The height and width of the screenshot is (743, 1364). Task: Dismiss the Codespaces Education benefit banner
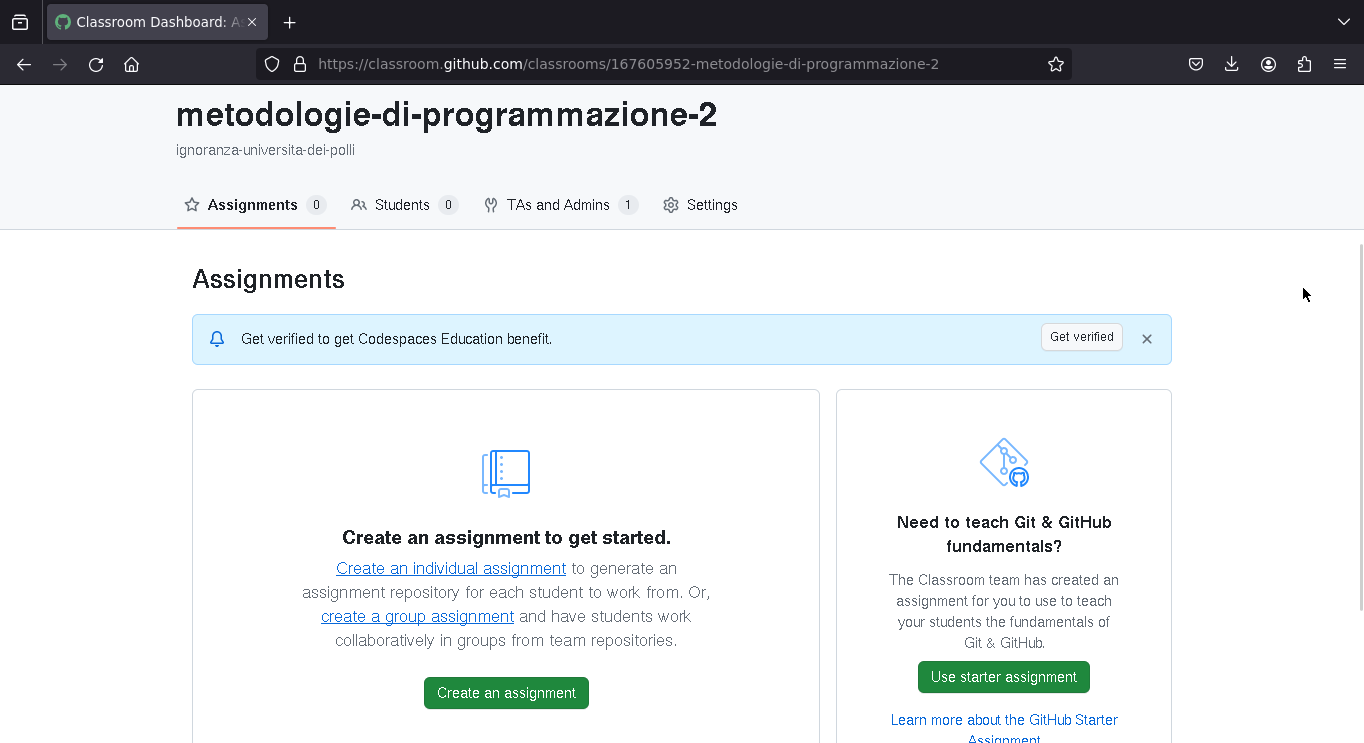coord(1147,339)
